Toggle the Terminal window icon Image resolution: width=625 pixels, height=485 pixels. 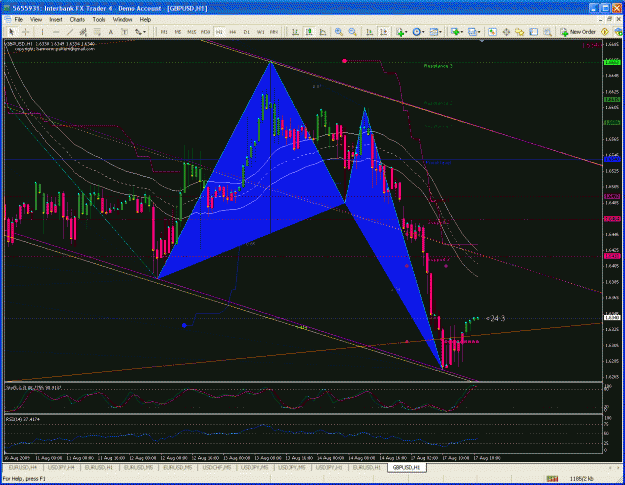[534, 32]
